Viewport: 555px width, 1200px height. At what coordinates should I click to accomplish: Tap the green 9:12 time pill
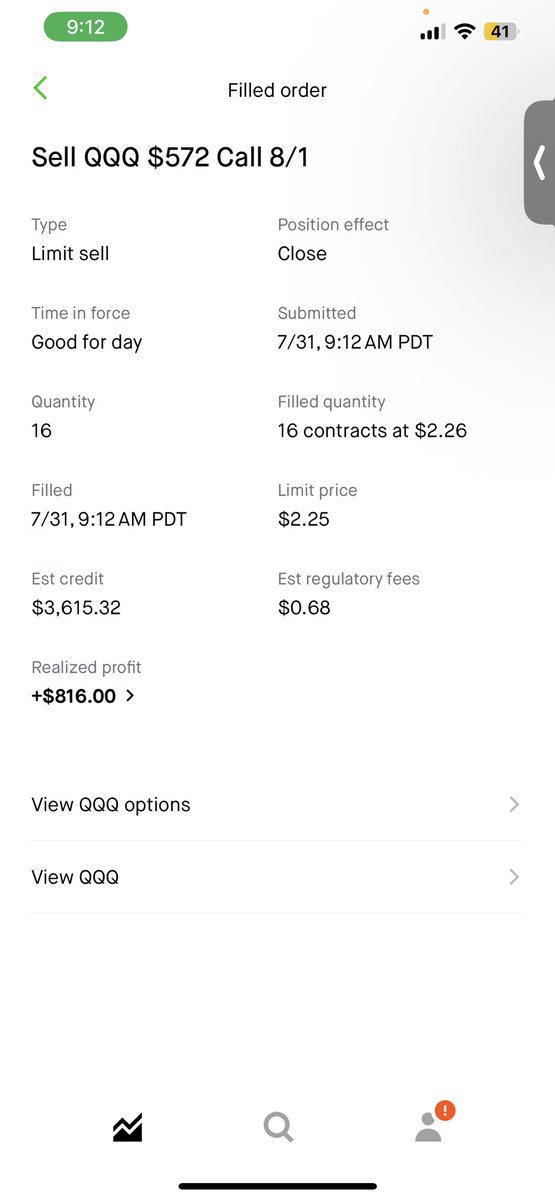[85, 28]
